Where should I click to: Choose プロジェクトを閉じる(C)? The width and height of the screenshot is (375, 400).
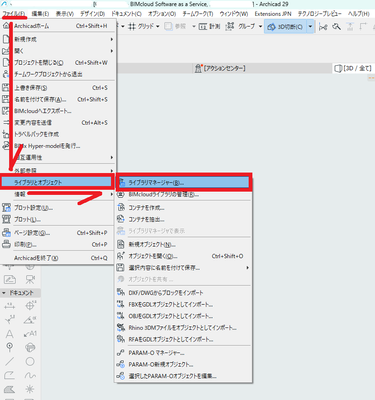pos(58,63)
